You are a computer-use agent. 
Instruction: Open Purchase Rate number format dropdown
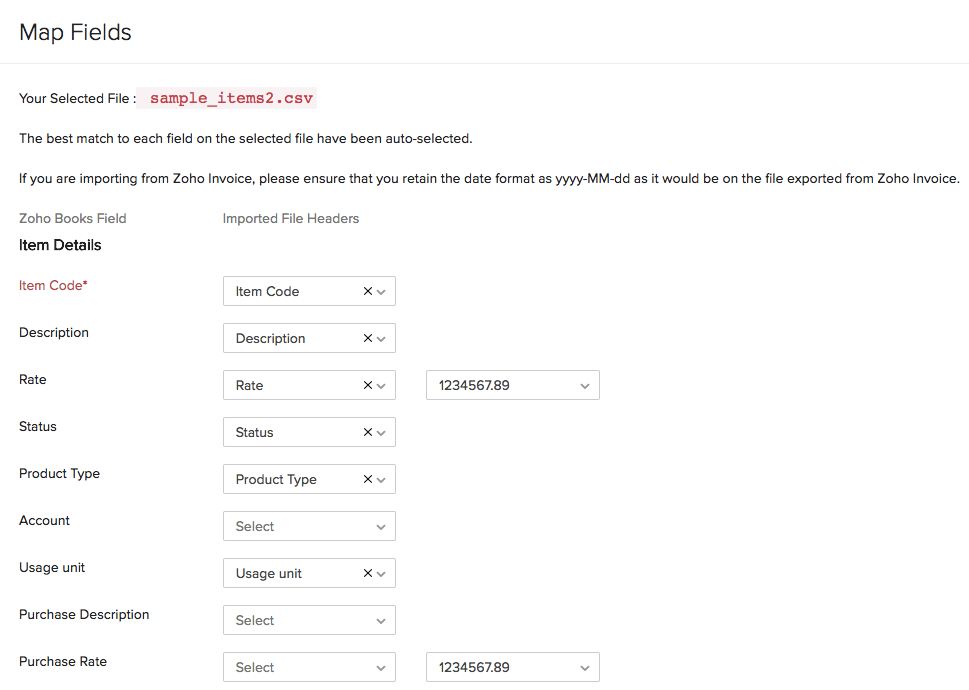pos(512,667)
